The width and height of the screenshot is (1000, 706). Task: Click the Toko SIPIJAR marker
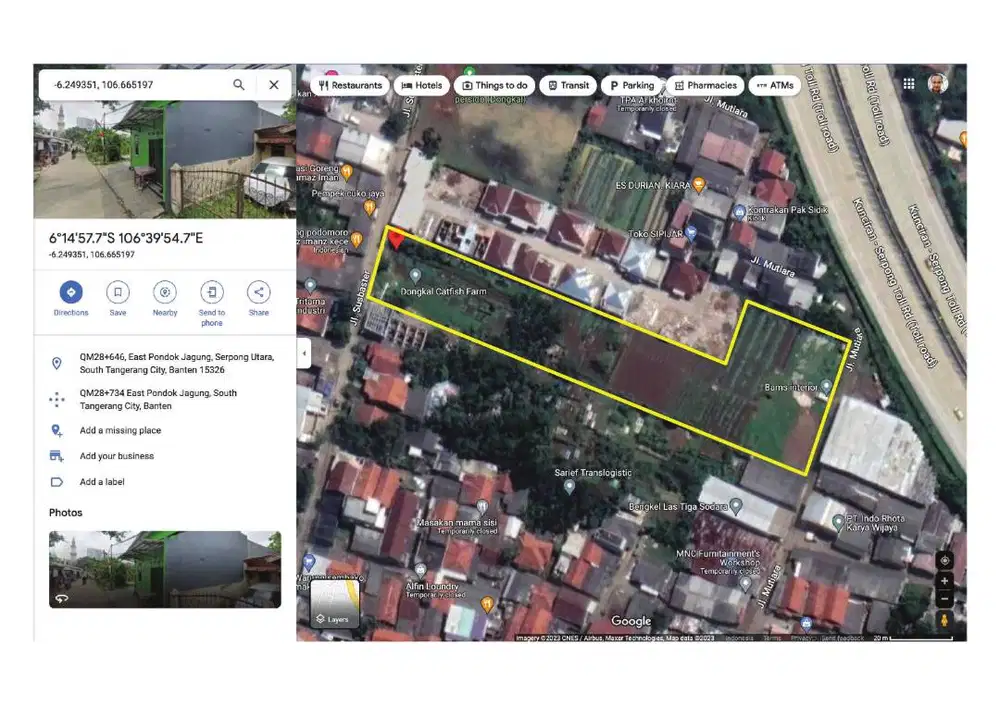(691, 235)
